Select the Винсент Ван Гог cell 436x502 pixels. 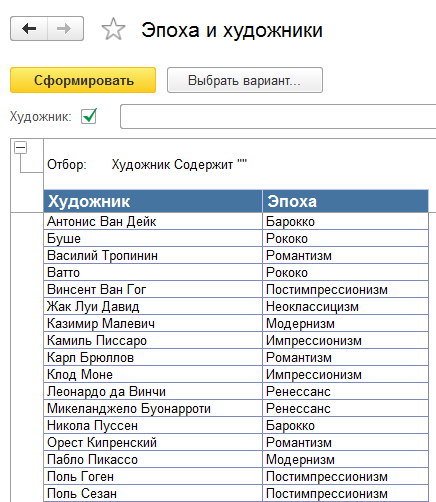(153, 289)
